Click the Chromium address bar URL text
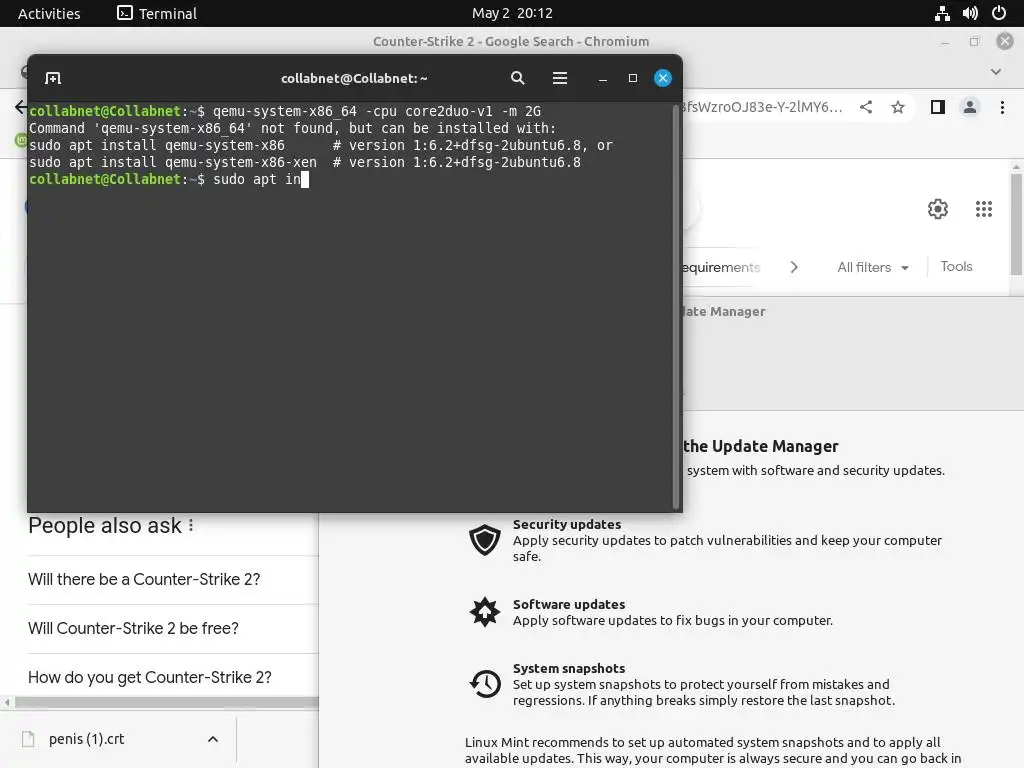The width and height of the screenshot is (1024, 768). [763, 107]
